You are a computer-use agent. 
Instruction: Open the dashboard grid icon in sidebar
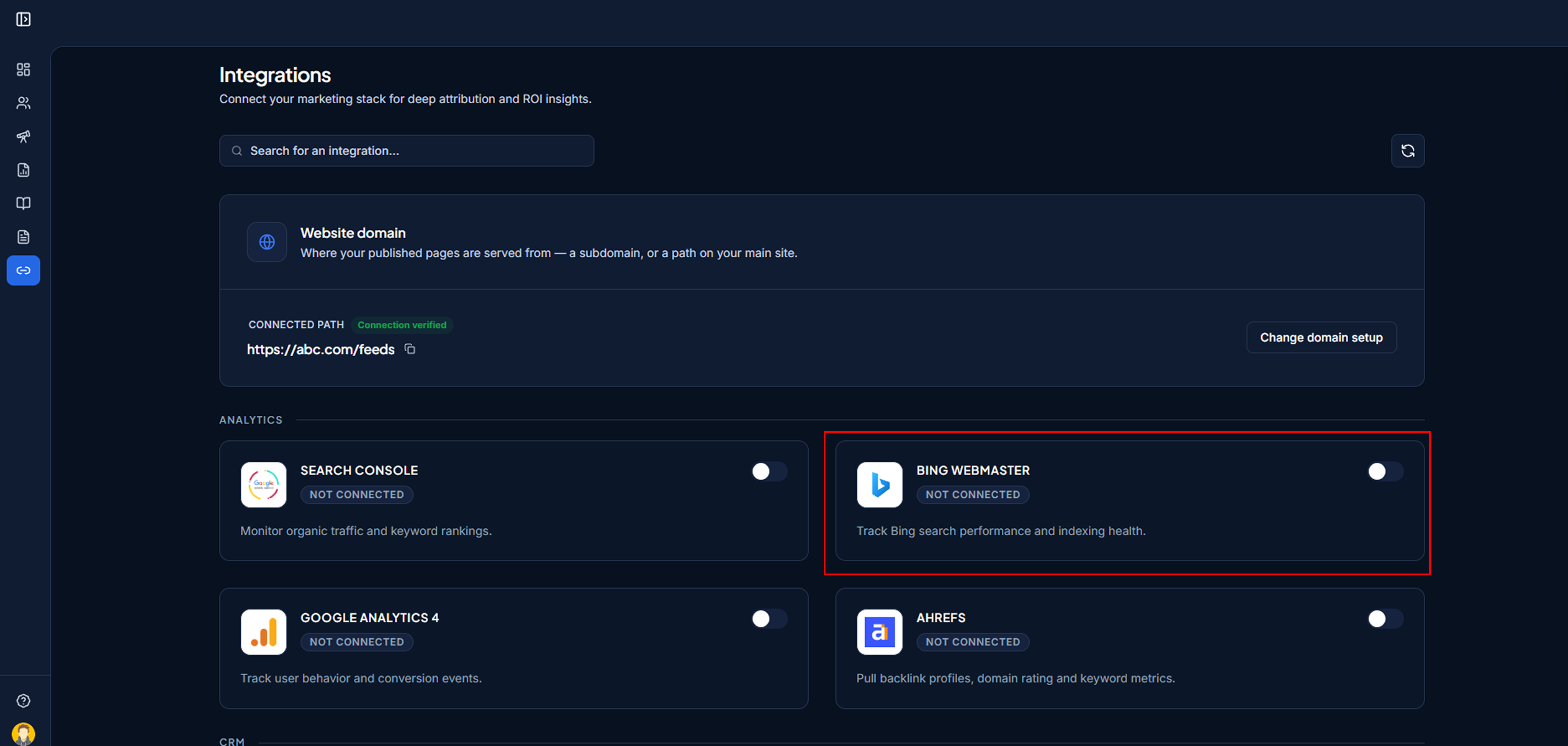[x=23, y=69]
